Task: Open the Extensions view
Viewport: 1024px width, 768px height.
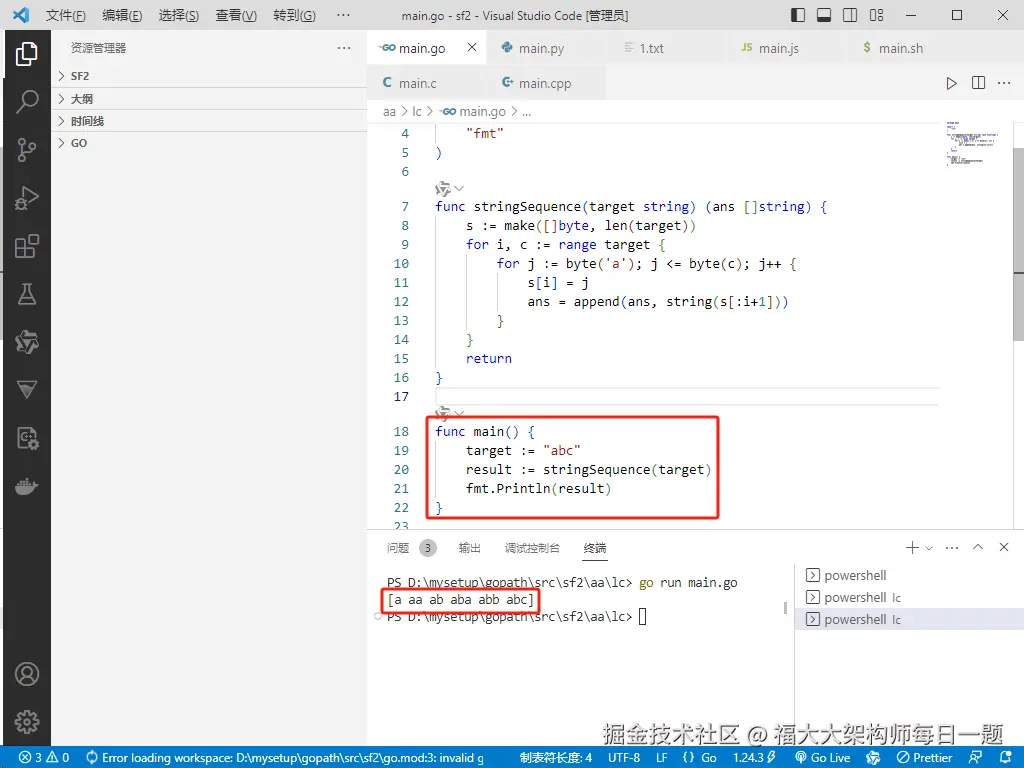Action: tap(27, 246)
